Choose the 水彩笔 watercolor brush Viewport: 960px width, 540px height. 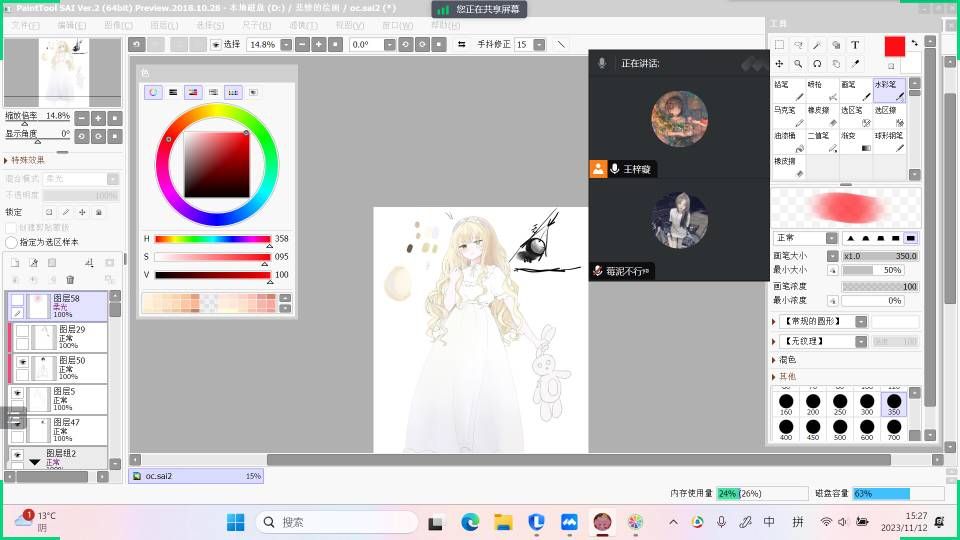tap(889, 91)
